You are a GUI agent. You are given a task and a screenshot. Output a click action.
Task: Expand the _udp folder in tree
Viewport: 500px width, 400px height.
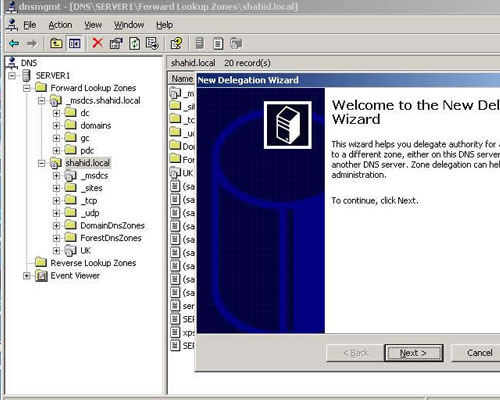(x=56, y=213)
